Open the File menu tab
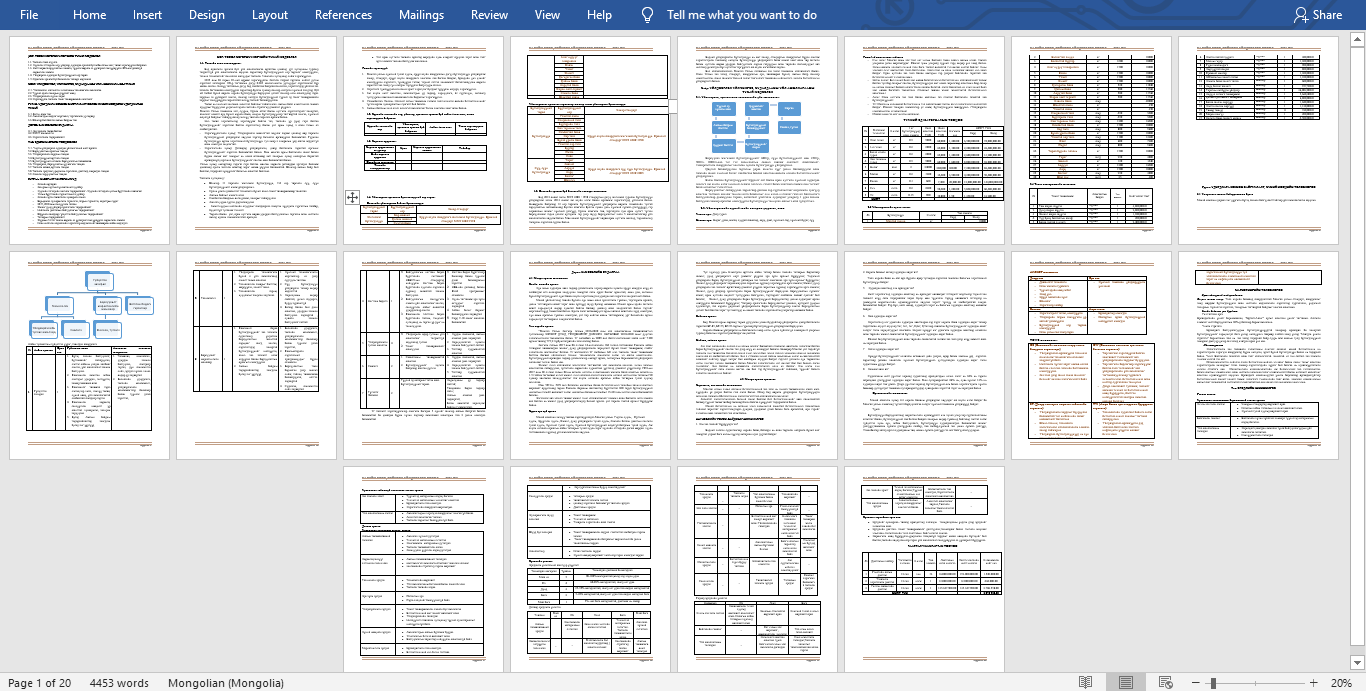The height and width of the screenshot is (691, 1366). (x=29, y=15)
